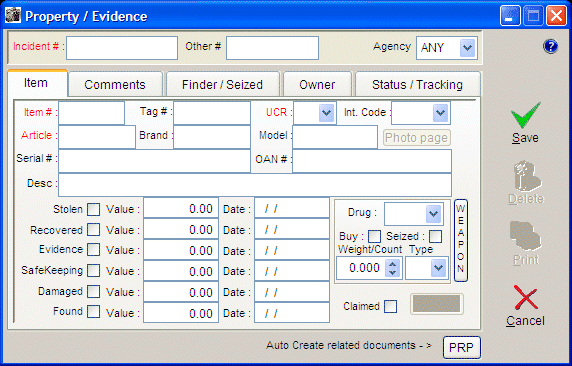Viewport: 572px width, 366px height.
Task: Click the red Cancel X icon
Action: tap(525, 298)
